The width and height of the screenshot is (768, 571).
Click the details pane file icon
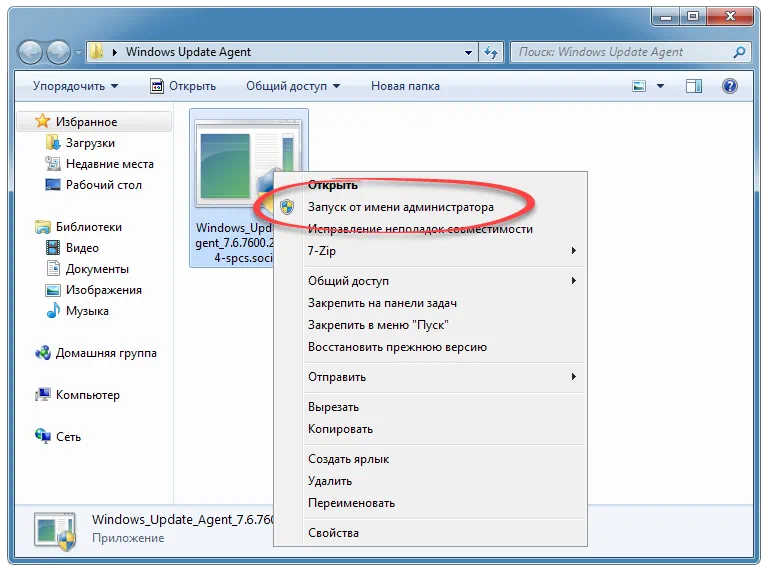pos(55,531)
